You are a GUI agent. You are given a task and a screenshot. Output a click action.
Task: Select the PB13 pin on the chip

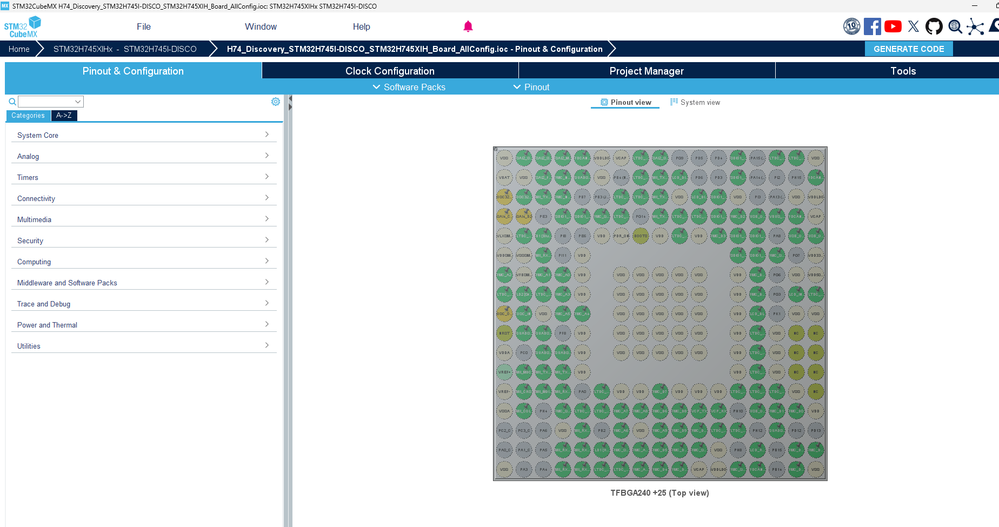(816, 430)
